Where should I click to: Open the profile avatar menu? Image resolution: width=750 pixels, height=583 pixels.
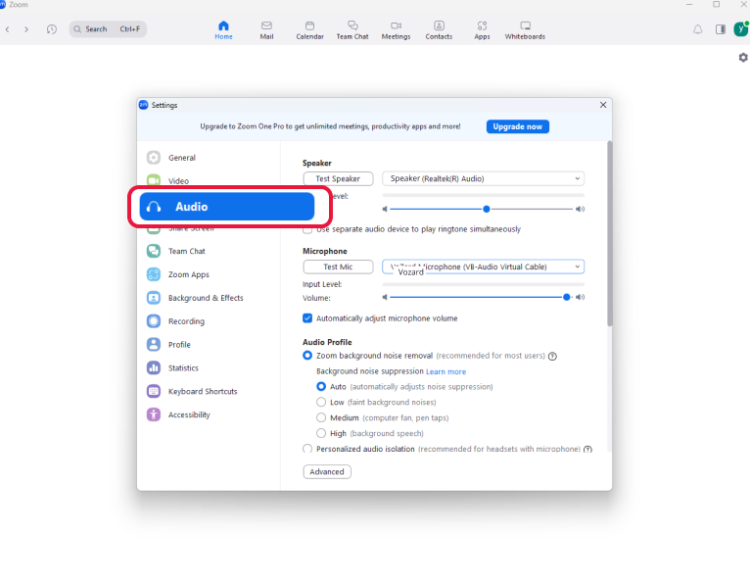pos(741,29)
